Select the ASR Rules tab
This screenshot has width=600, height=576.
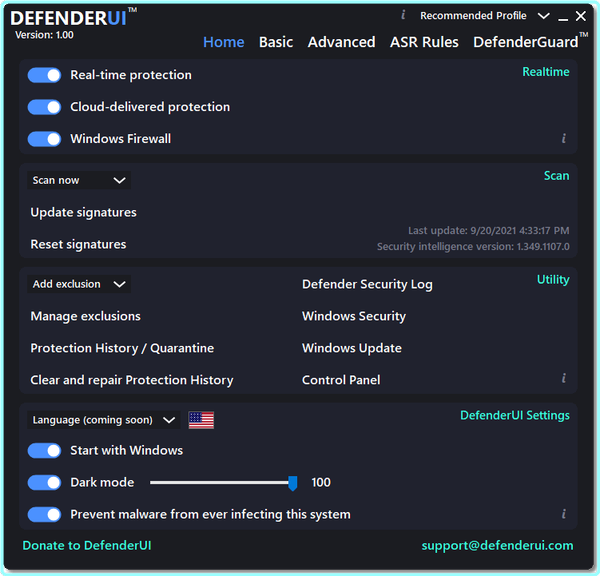424,42
